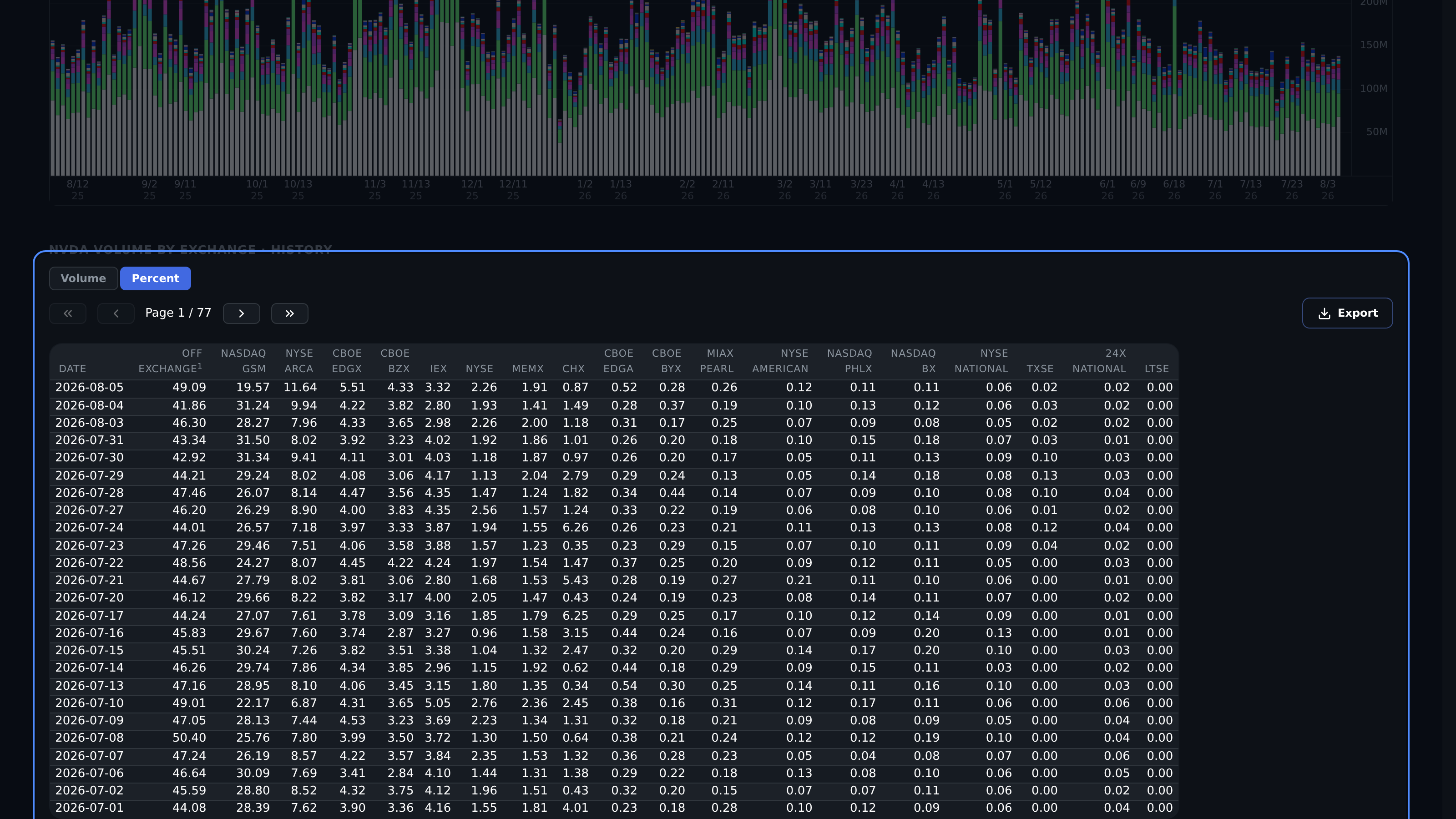Click the OFF EXCHANGE column header
Image resolution: width=1456 pixels, height=819 pixels.
tap(170, 361)
